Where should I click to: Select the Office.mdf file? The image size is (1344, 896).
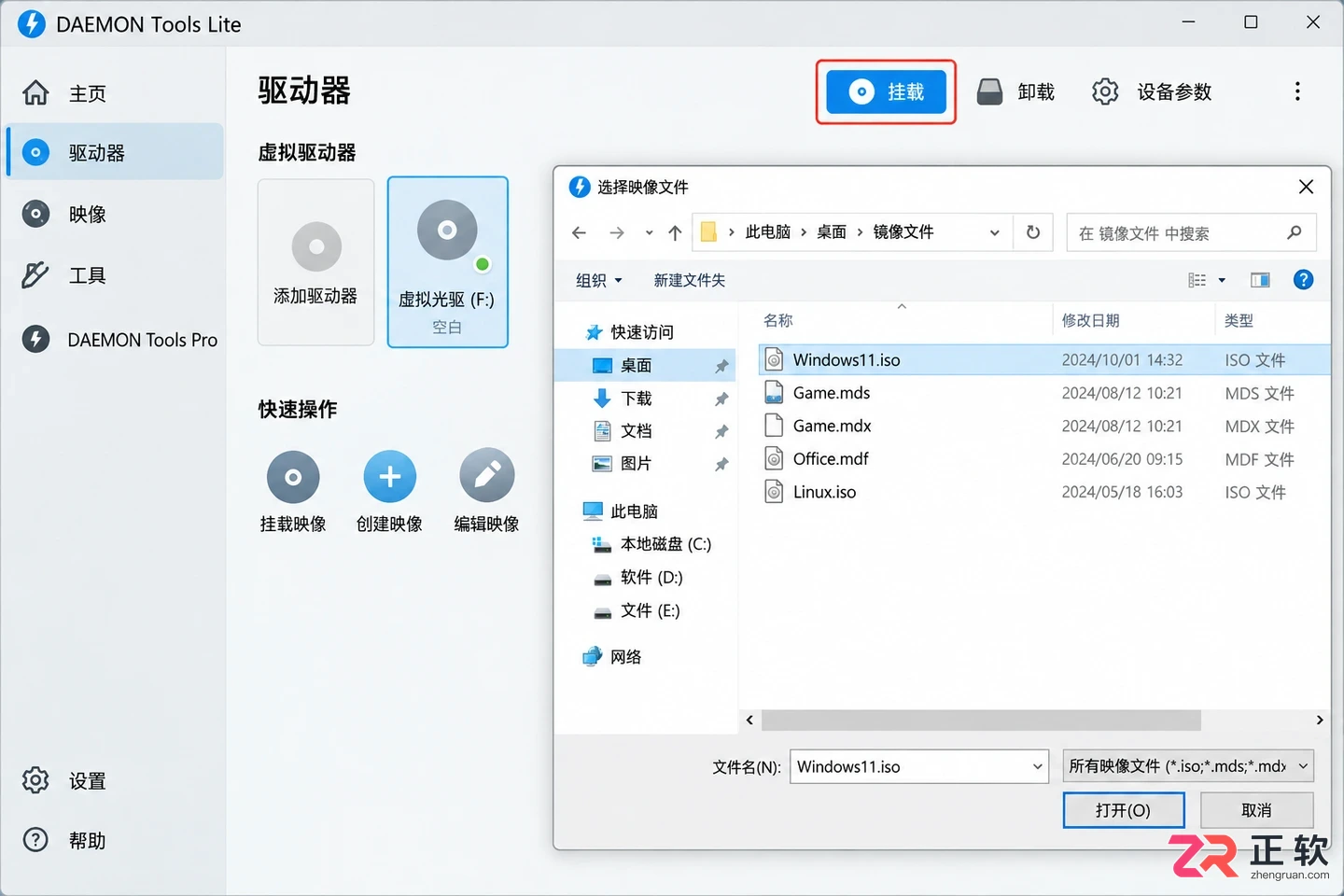pyautogui.click(x=1043, y=459)
